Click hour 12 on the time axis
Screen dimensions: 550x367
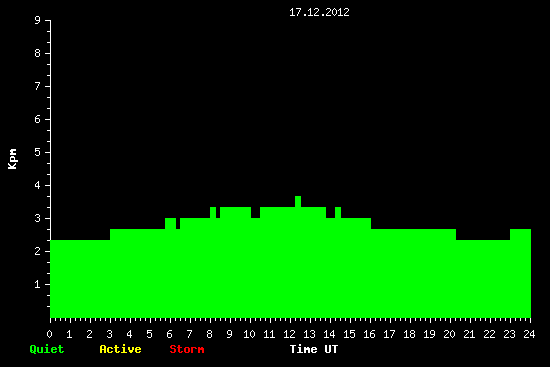point(290,334)
